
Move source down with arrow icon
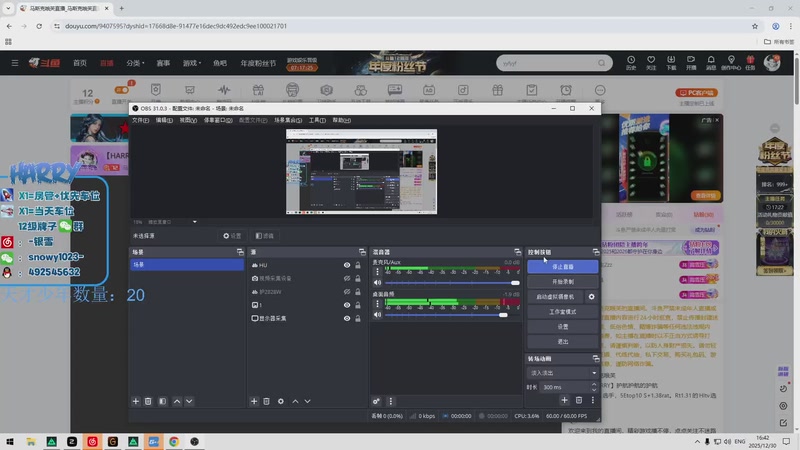tap(309, 401)
